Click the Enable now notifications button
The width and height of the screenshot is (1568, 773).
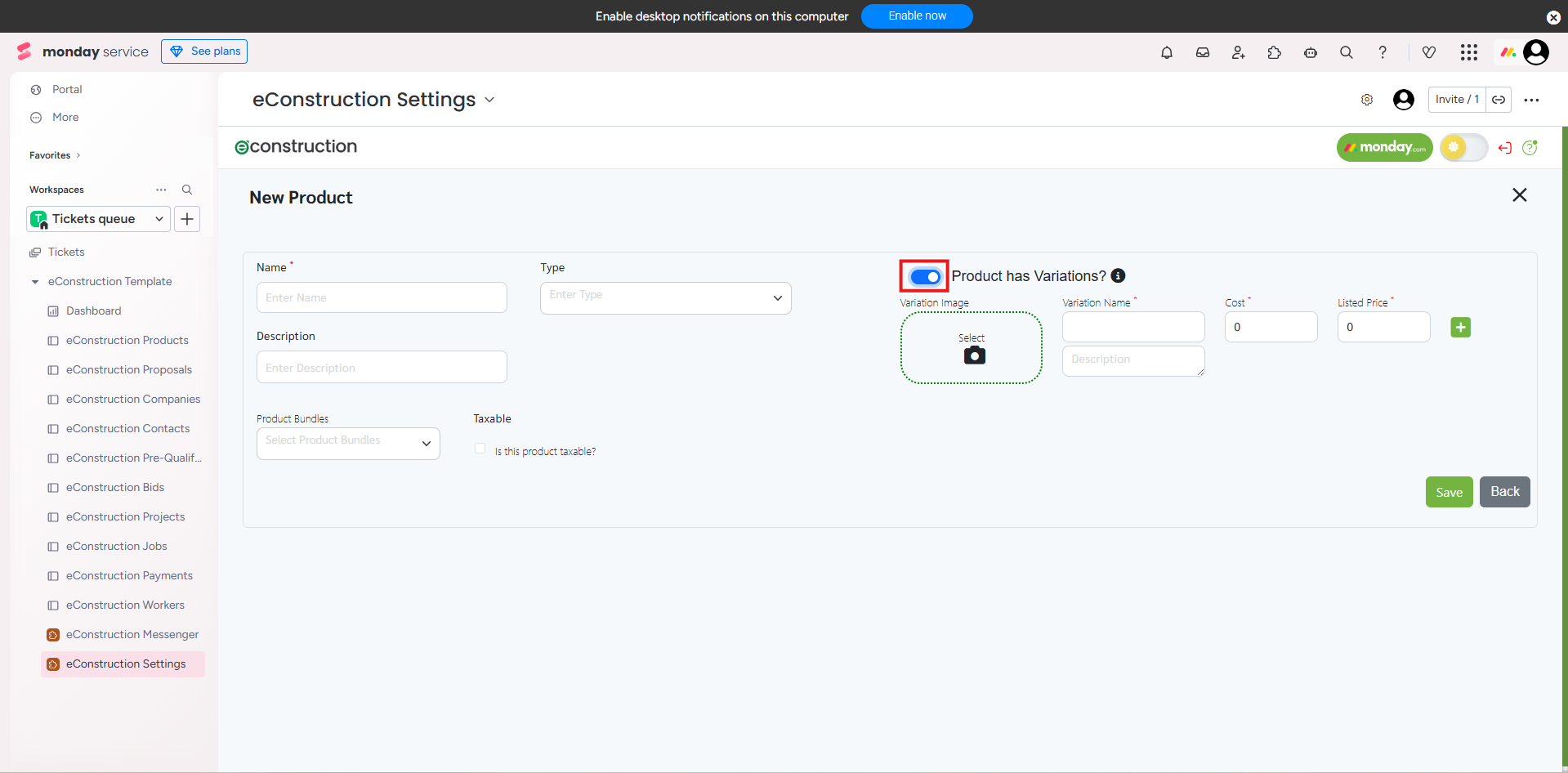(916, 16)
